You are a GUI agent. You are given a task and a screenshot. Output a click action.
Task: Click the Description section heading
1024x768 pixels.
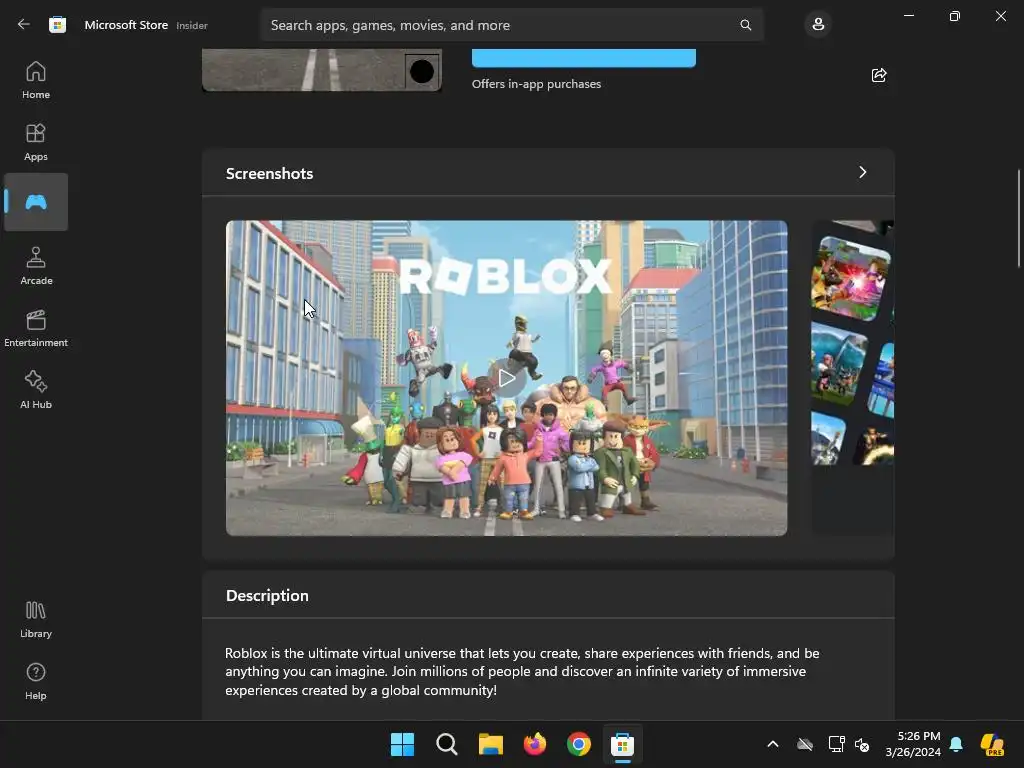(267, 596)
